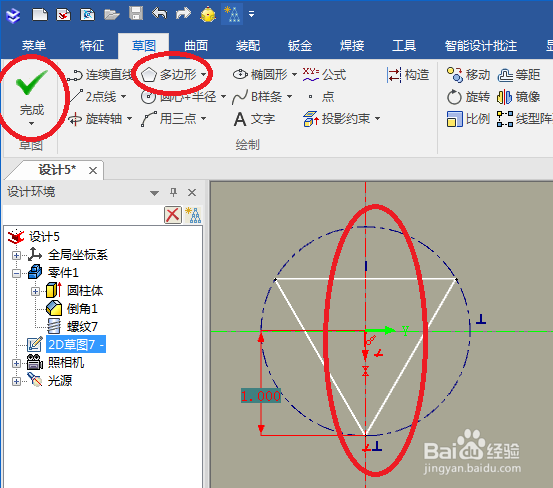
Task: Switch to the 焊接 ribbon tab
Action: coord(352,45)
